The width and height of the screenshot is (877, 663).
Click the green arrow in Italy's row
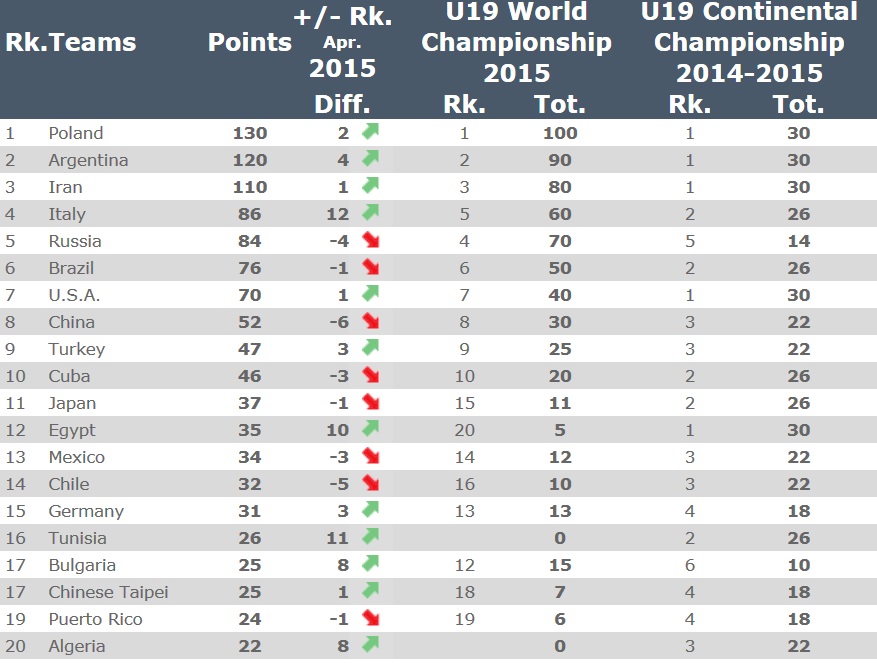[x=370, y=213]
